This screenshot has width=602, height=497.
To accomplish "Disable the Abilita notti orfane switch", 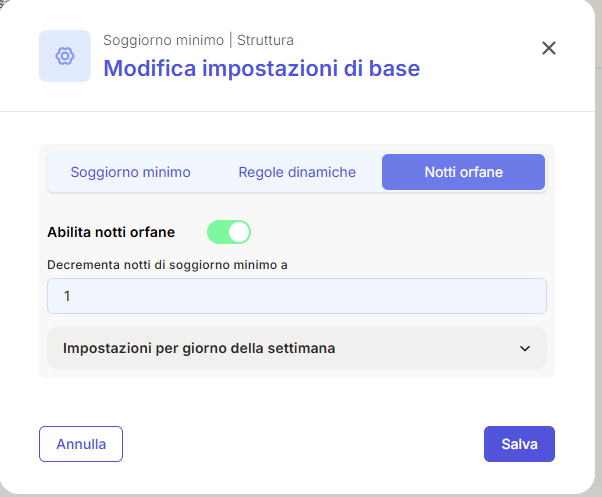I will 229,232.
